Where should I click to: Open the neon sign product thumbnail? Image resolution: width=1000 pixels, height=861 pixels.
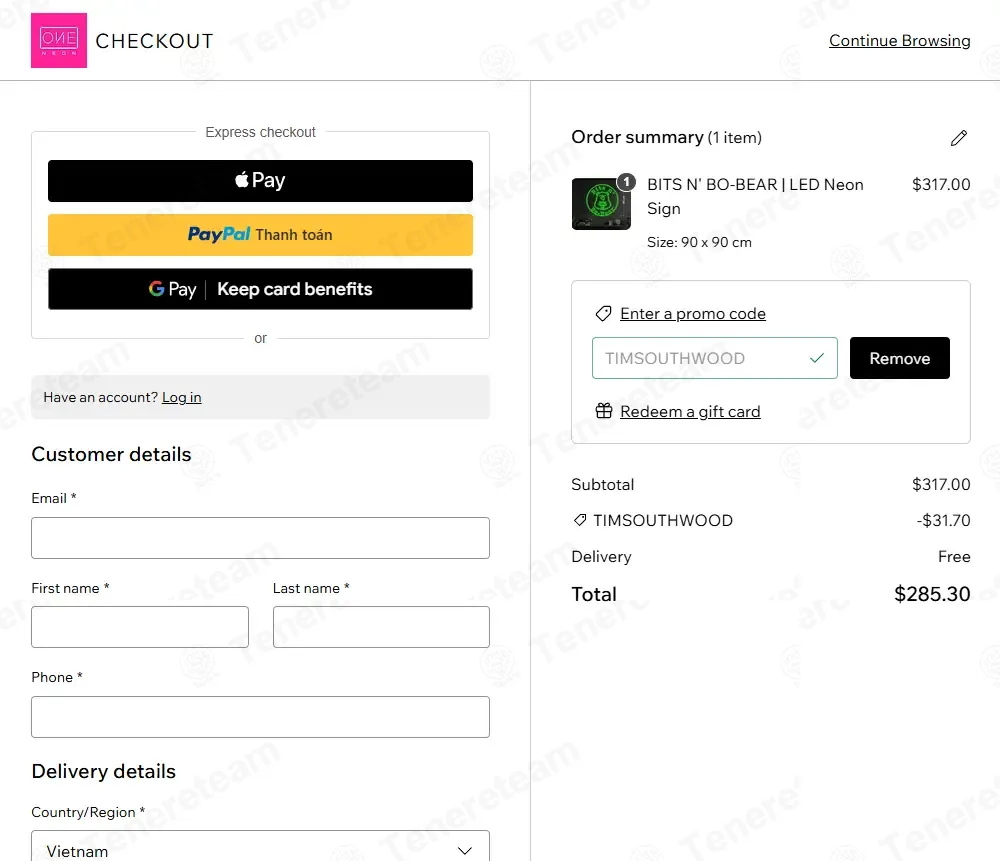[x=601, y=204]
